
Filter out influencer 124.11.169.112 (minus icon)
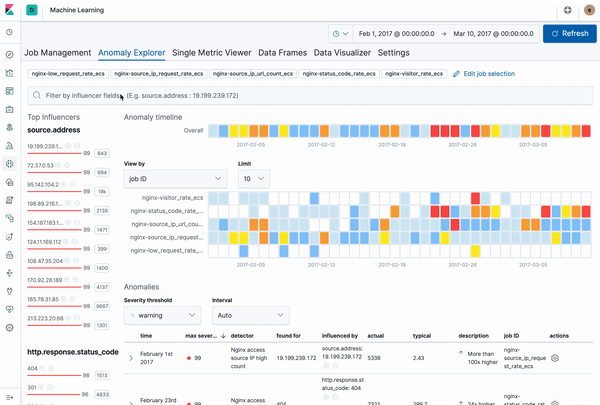pyautogui.click(x=75, y=242)
